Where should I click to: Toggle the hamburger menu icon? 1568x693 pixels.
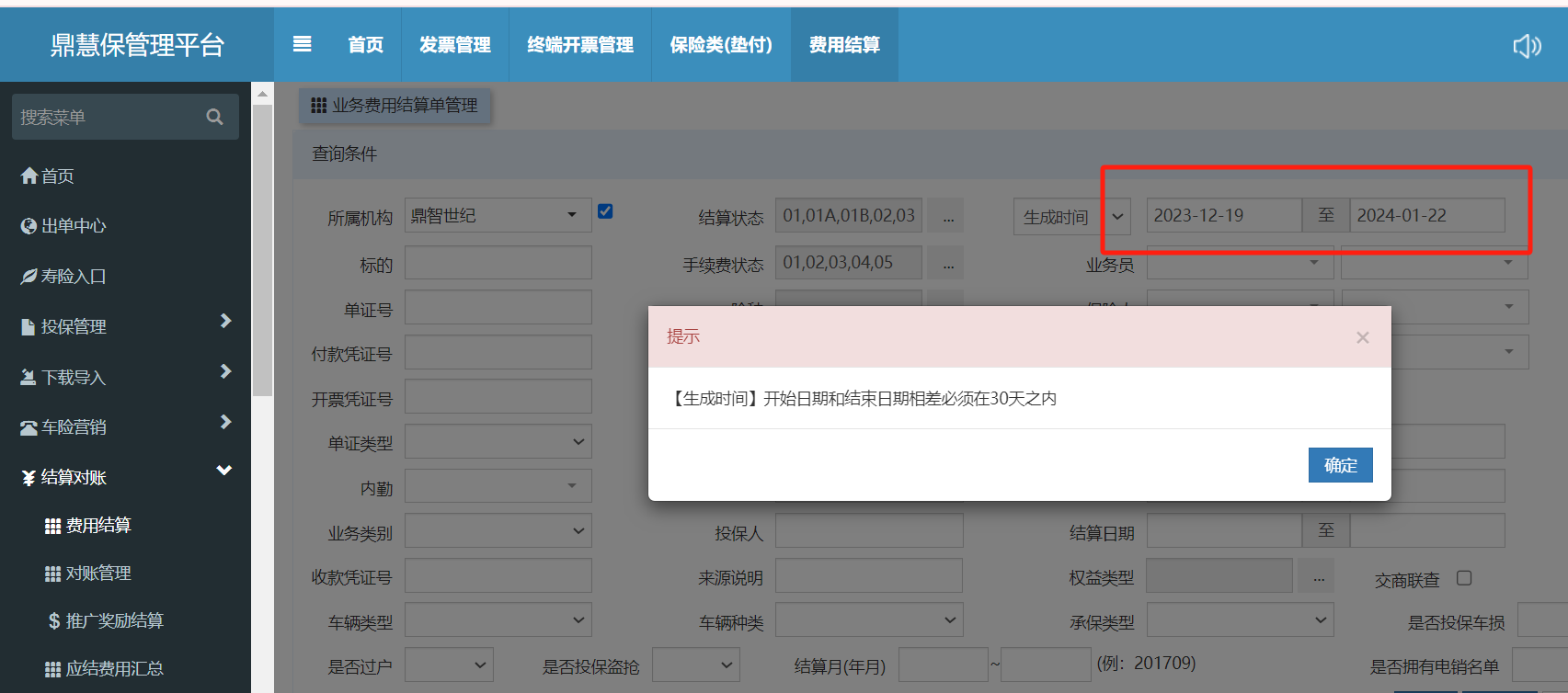click(x=302, y=44)
